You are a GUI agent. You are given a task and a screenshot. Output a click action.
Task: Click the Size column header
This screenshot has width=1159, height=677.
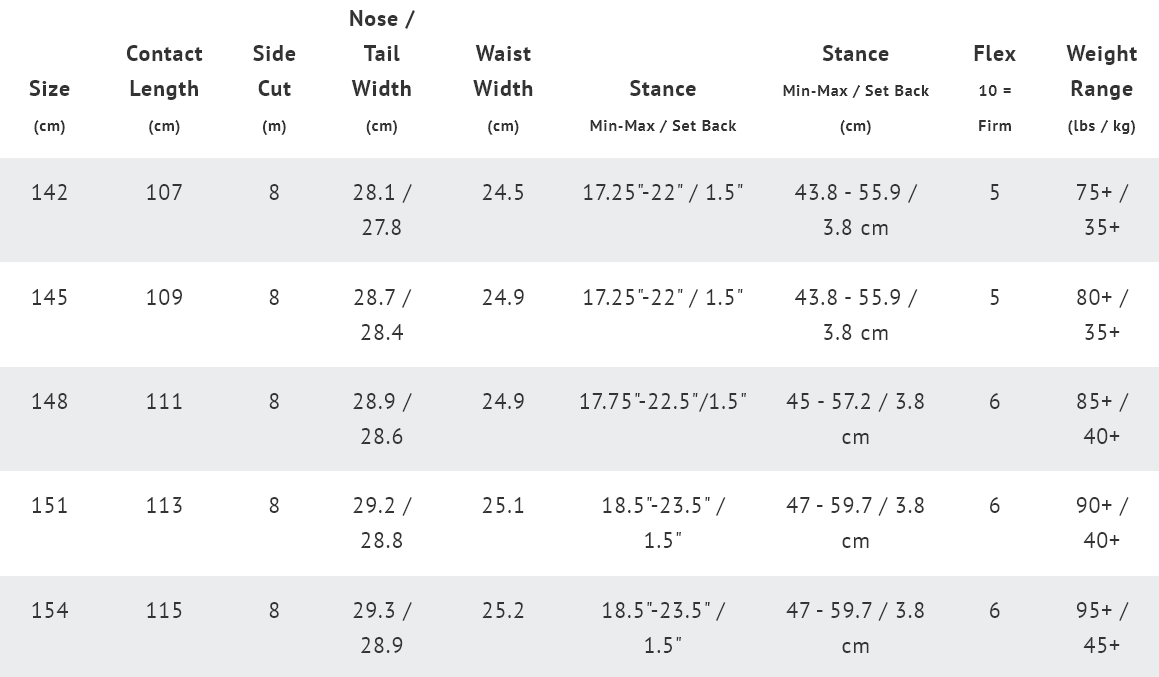[49, 89]
